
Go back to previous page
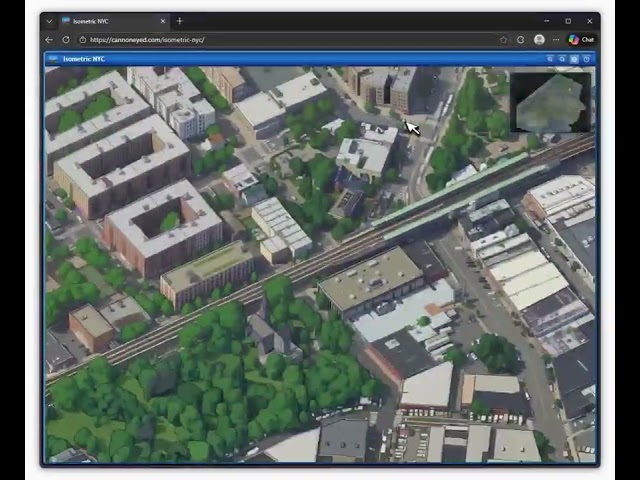coord(49,40)
